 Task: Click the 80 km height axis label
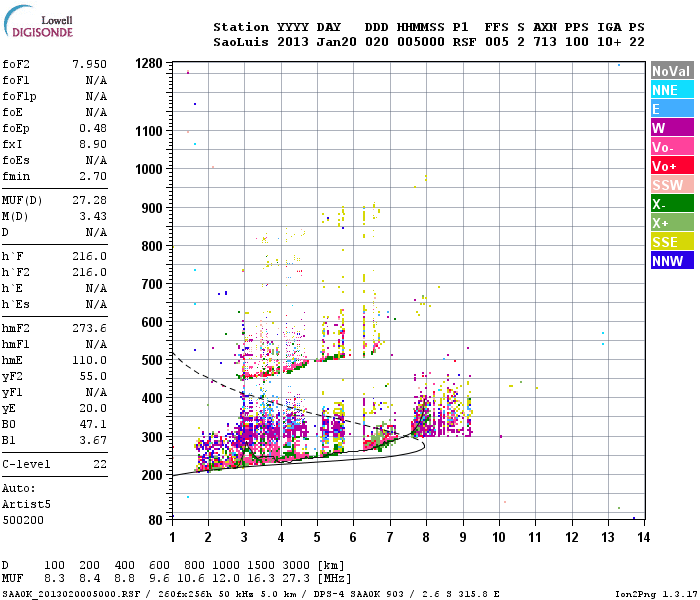point(155,520)
